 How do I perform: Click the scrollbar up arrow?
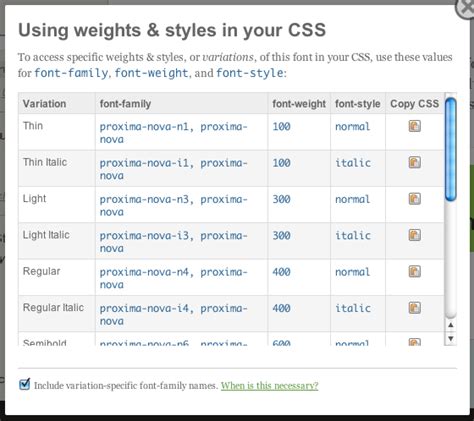[x=450, y=325]
